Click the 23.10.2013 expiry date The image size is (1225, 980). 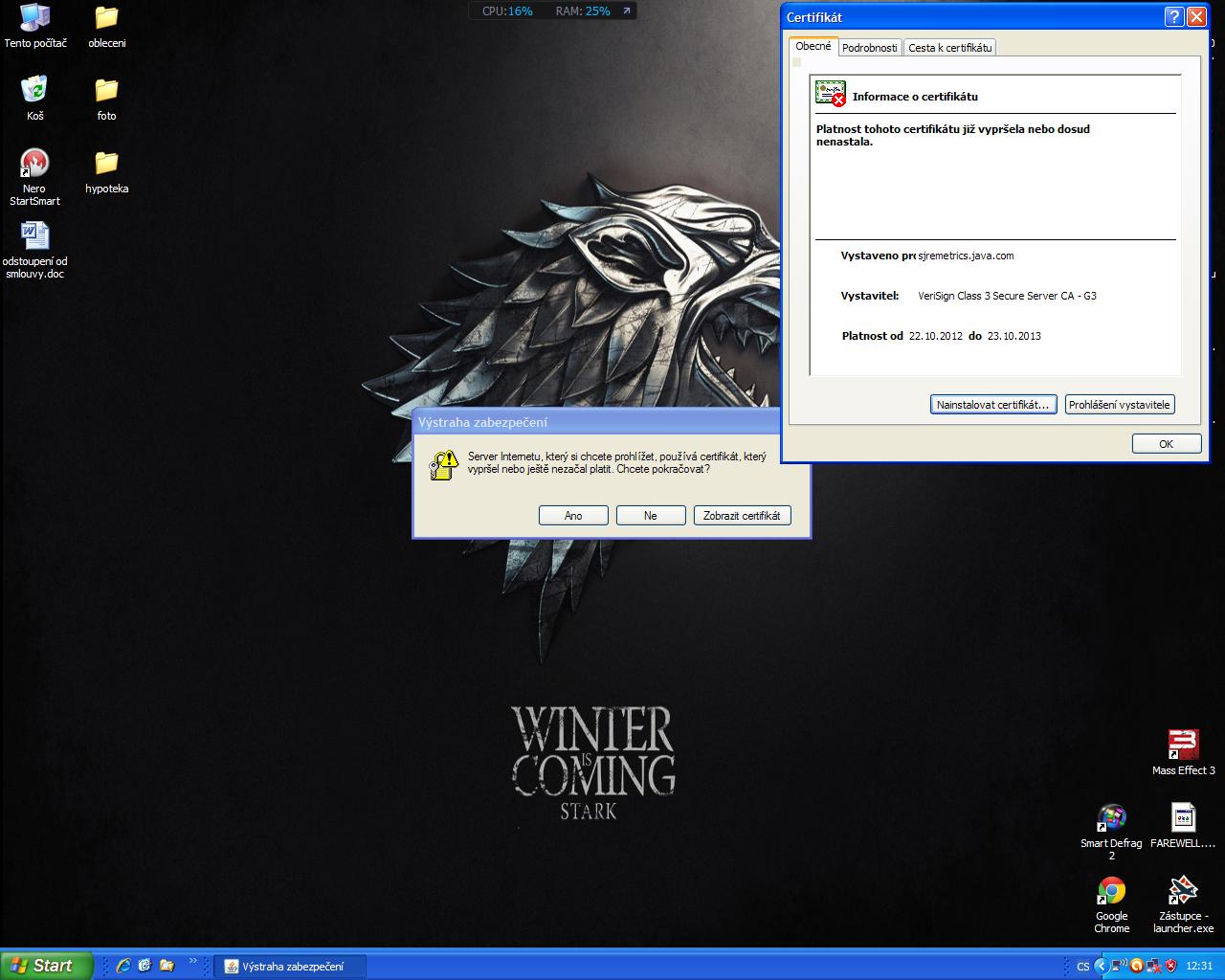pos(1014,336)
